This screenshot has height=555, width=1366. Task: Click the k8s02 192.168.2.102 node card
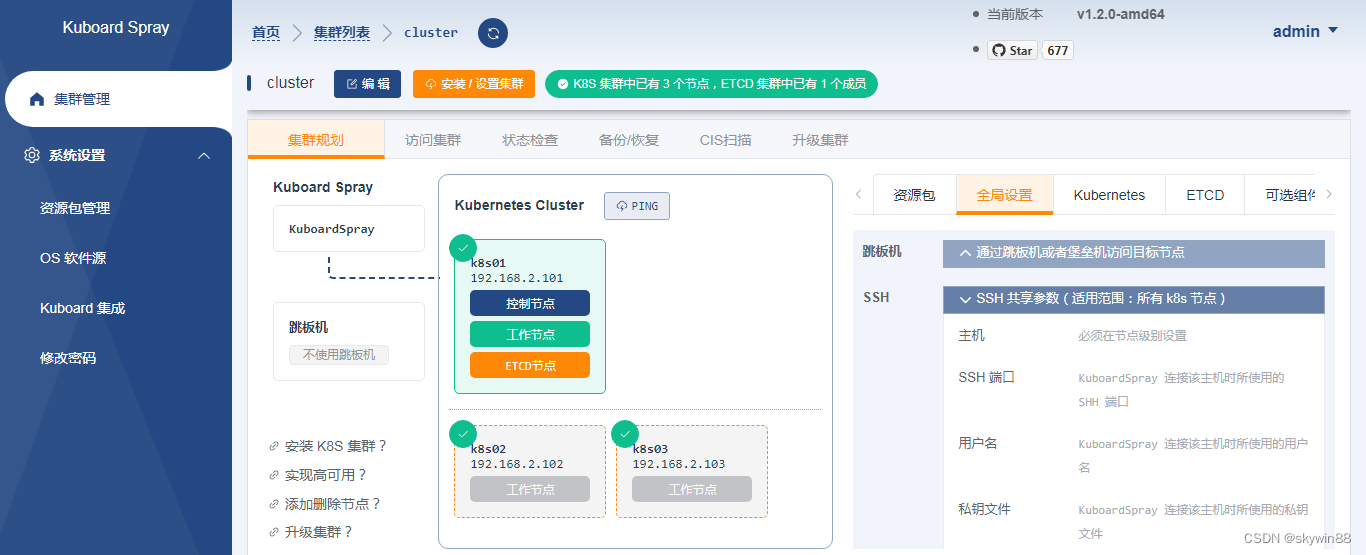pyautogui.click(x=530, y=471)
